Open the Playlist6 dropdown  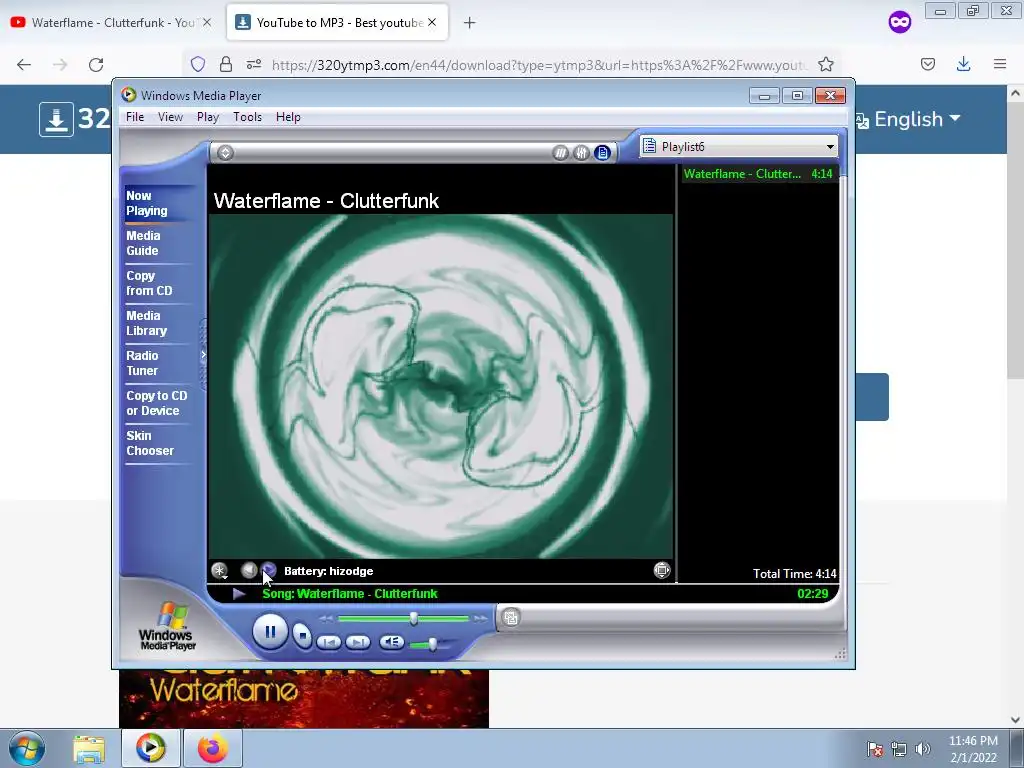pos(739,146)
